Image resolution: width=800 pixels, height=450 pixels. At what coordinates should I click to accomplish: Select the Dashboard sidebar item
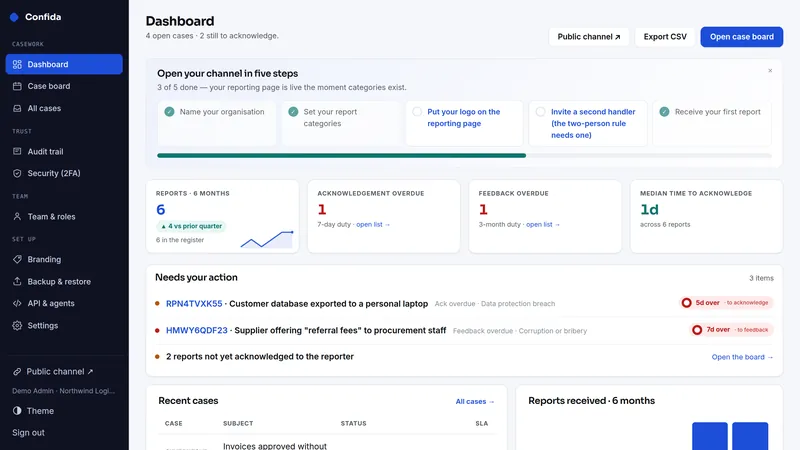click(x=64, y=64)
